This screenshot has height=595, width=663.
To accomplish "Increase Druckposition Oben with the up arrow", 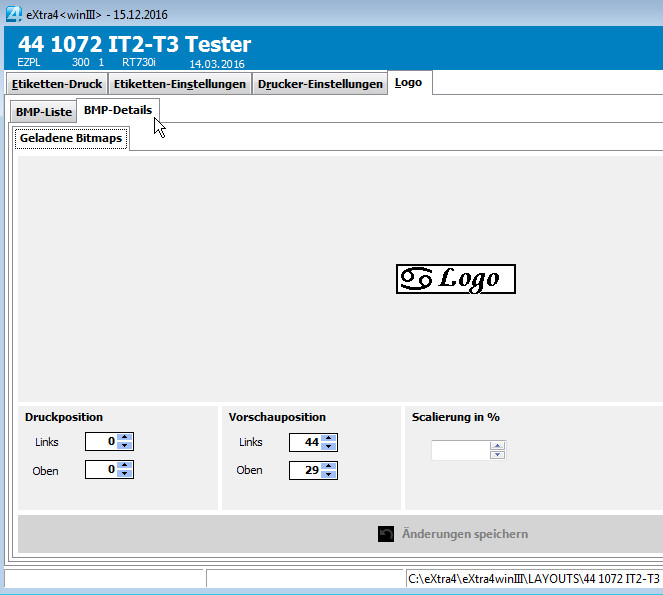I will [125, 465].
